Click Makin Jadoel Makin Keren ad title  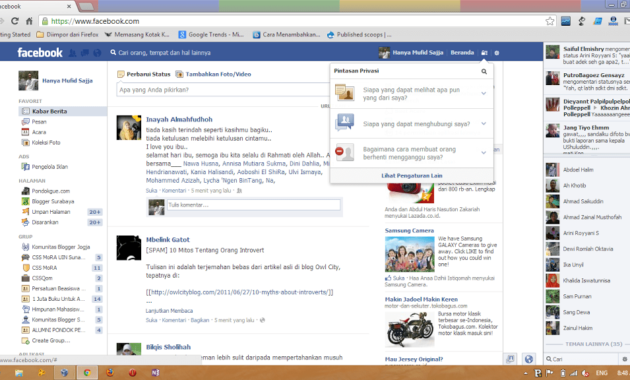(x=421, y=299)
